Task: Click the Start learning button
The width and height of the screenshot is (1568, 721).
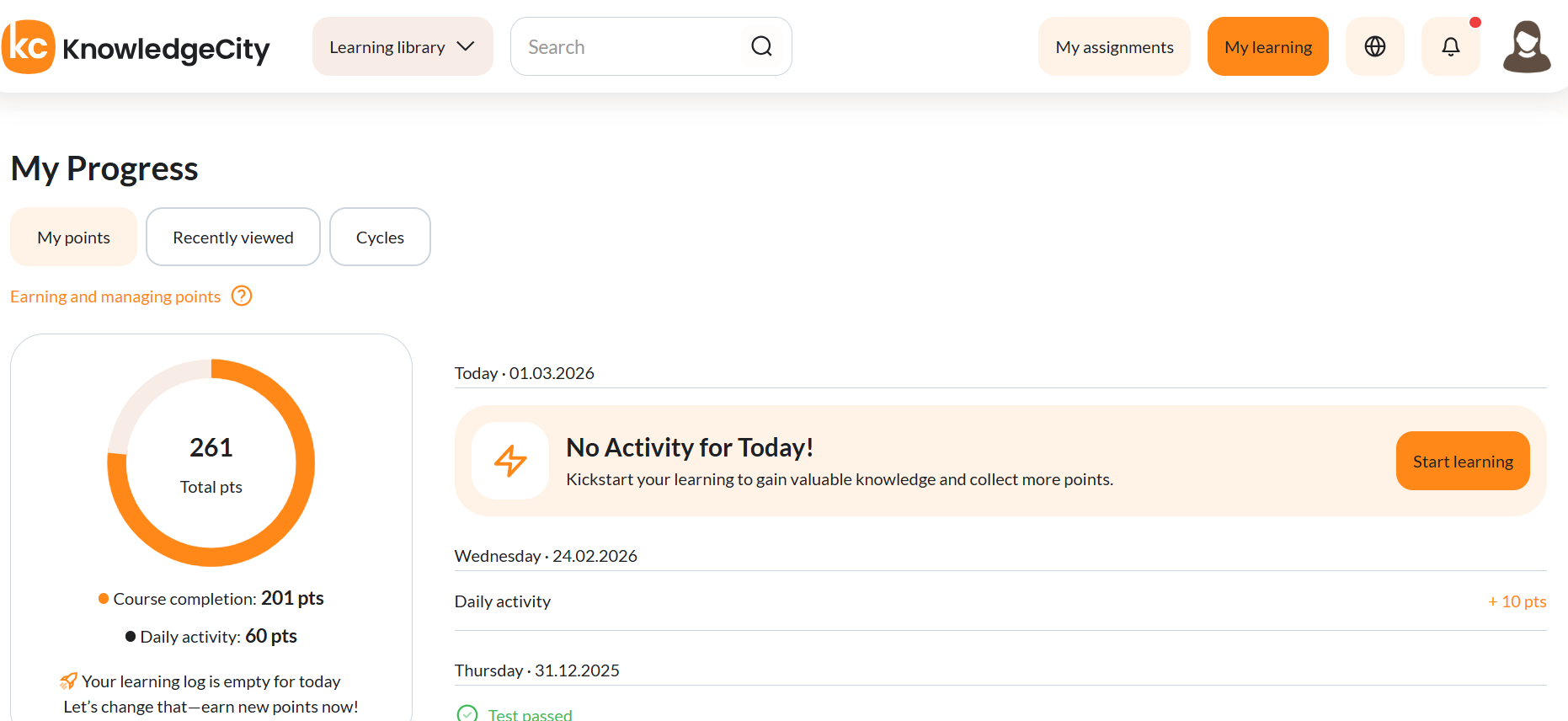Action: (x=1463, y=461)
